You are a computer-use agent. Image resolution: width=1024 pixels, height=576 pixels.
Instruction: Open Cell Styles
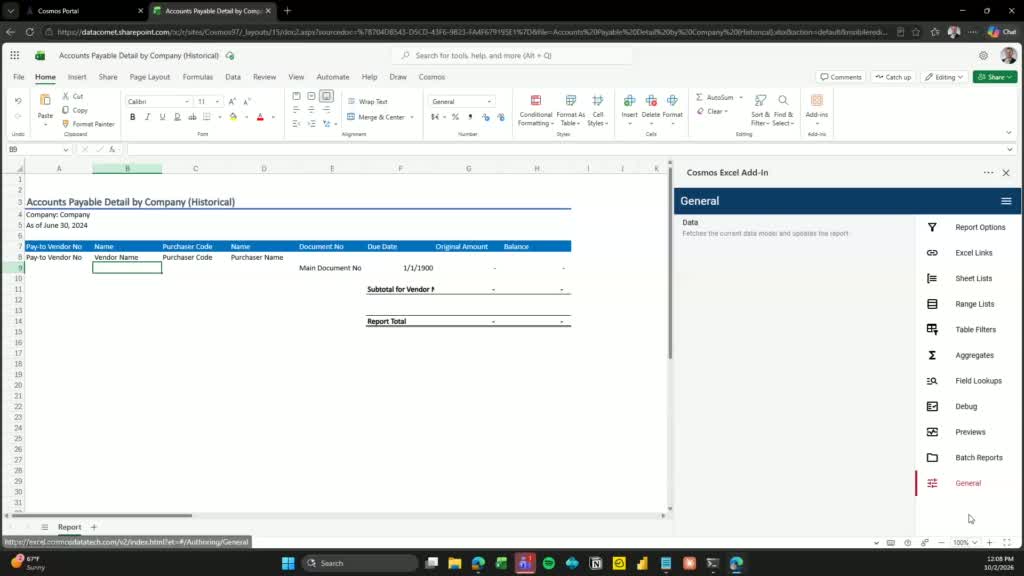point(598,110)
